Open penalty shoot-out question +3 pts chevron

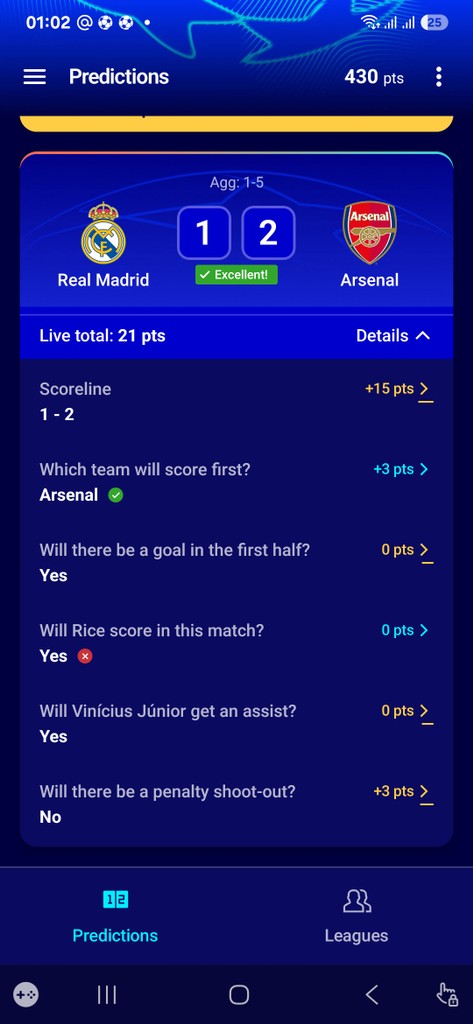point(425,792)
